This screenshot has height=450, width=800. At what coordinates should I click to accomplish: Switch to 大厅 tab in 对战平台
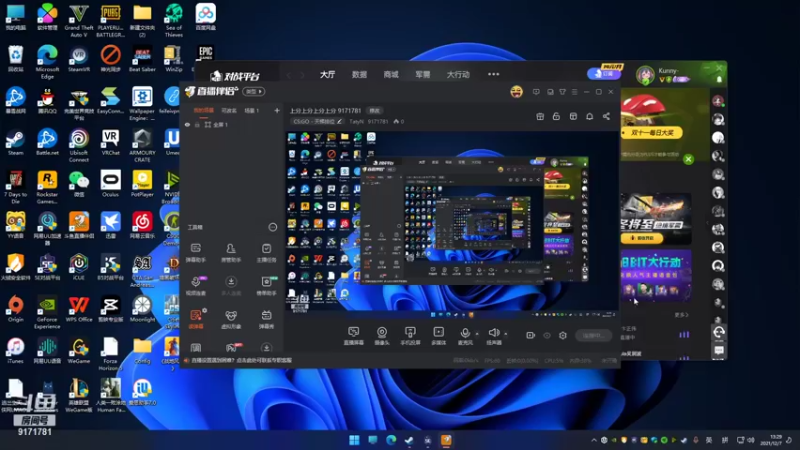pyautogui.click(x=328, y=74)
